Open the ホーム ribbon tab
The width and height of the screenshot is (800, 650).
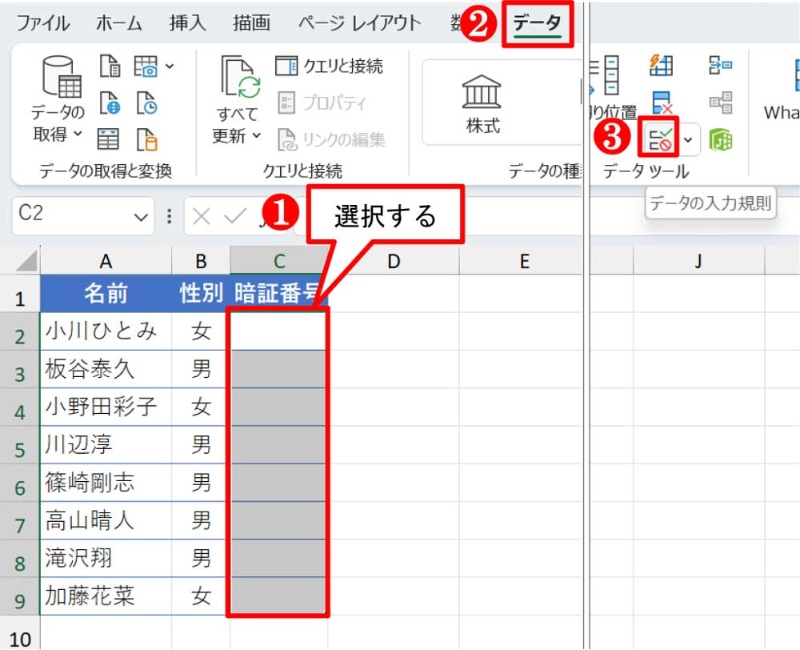click(x=119, y=24)
